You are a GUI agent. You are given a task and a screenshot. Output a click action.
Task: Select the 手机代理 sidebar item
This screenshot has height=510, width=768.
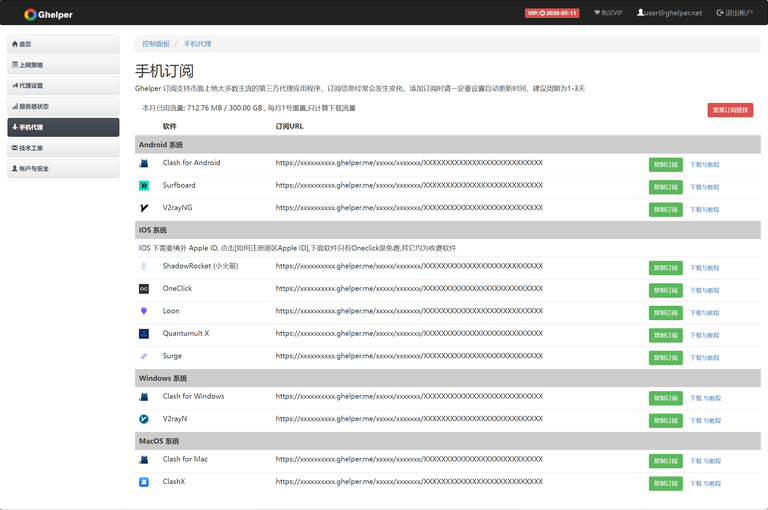[x=63, y=127]
